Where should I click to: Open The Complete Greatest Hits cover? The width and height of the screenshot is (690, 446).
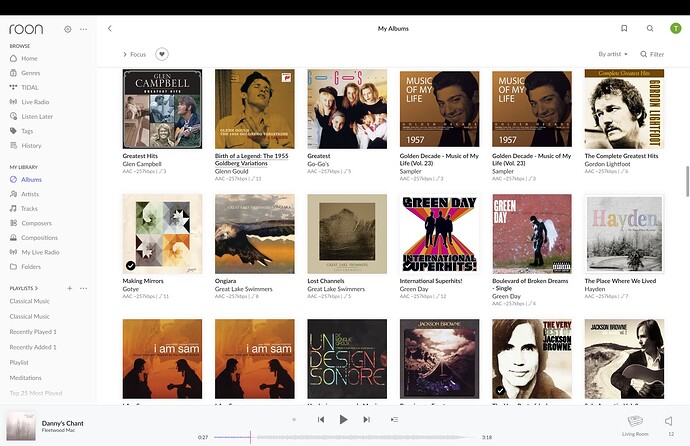[x=624, y=109]
